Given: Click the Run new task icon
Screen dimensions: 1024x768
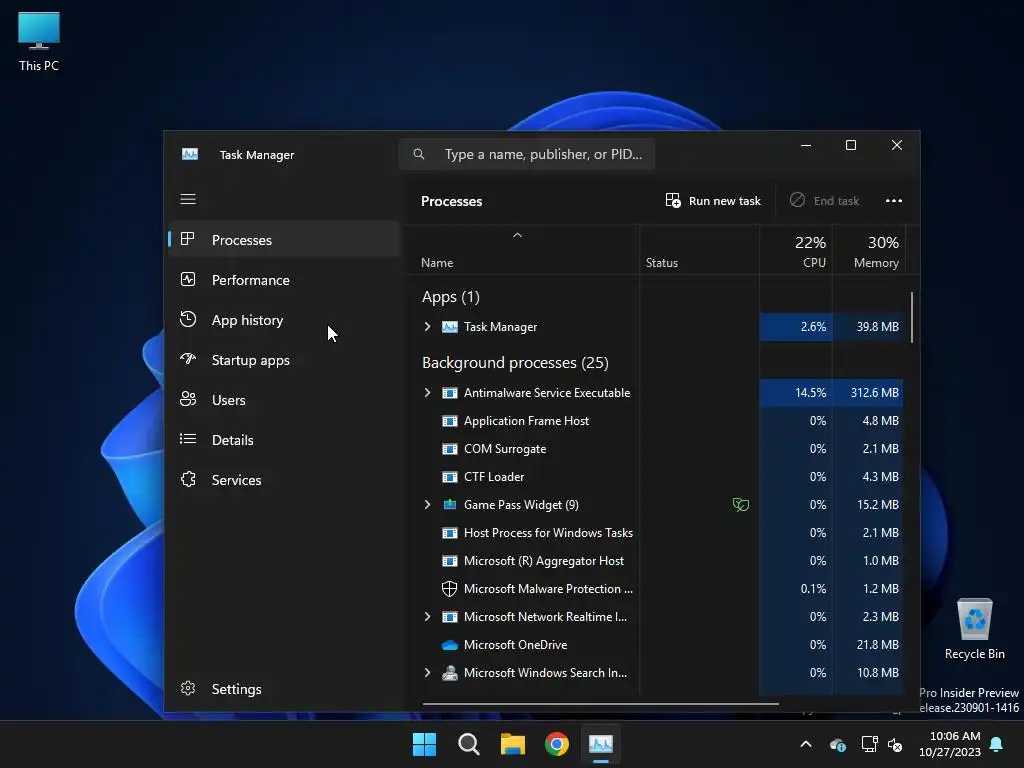Looking at the screenshot, I should pos(673,200).
